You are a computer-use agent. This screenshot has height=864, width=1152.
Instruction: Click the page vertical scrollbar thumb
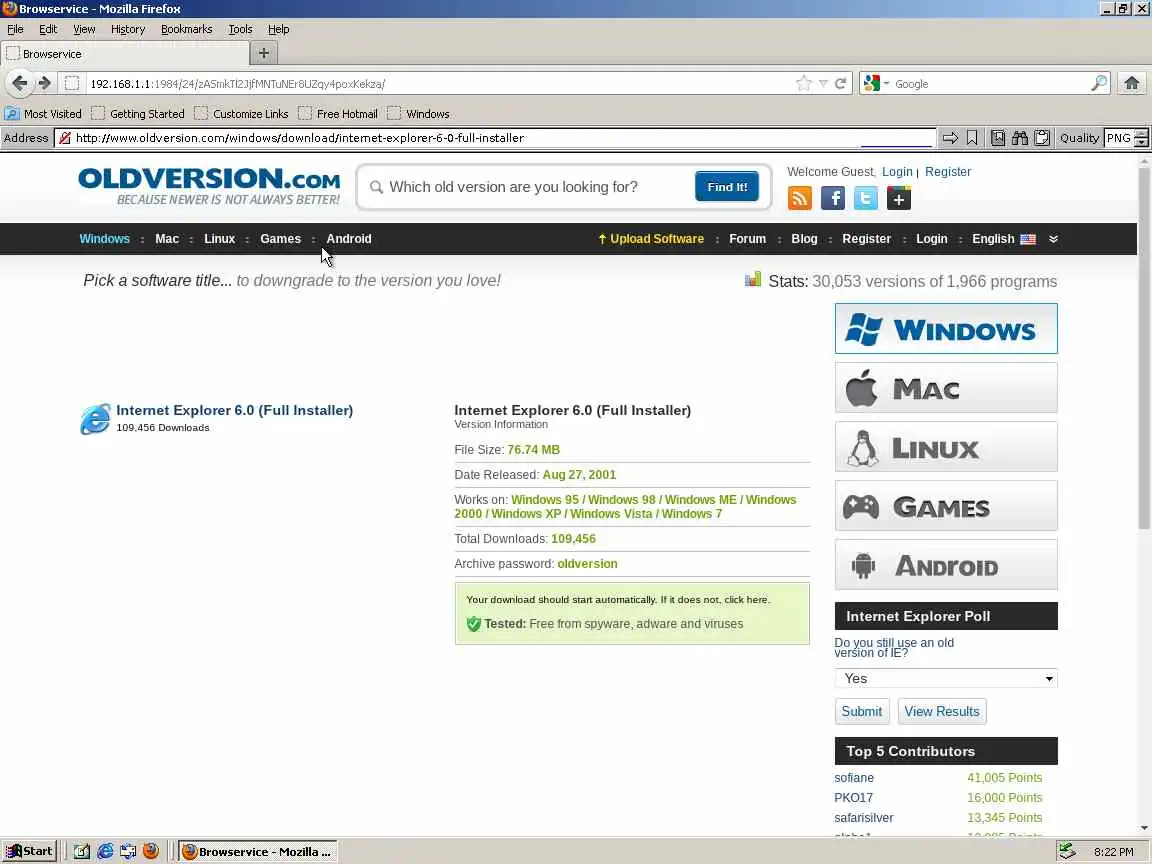point(1144,347)
